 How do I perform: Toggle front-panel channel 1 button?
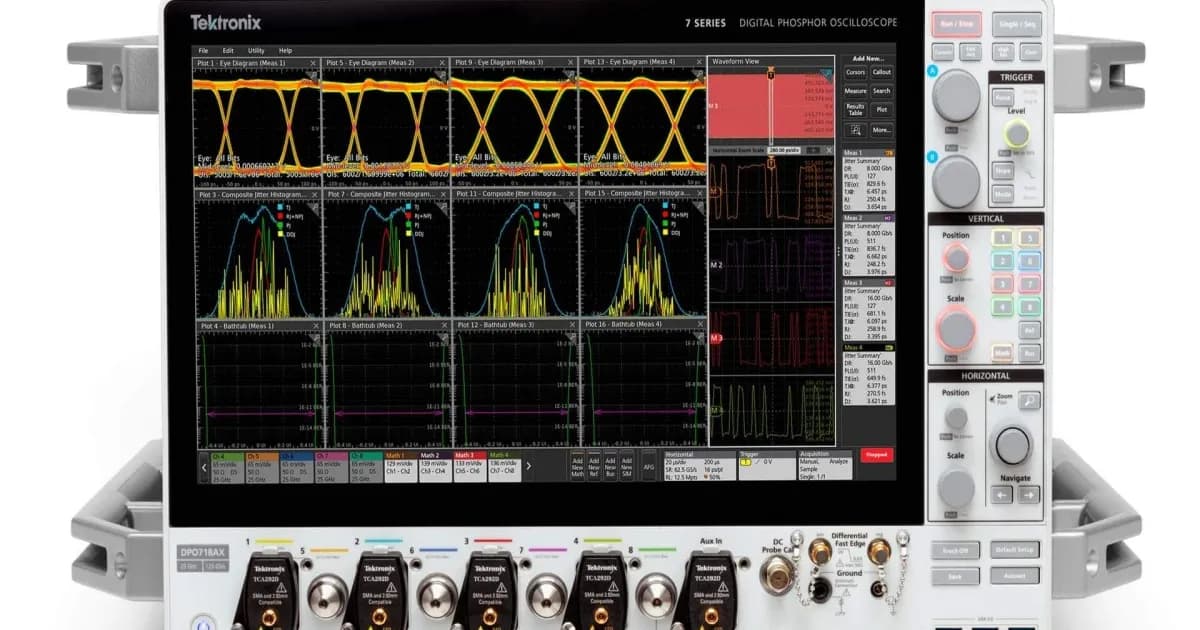[x=1002, y=239]
